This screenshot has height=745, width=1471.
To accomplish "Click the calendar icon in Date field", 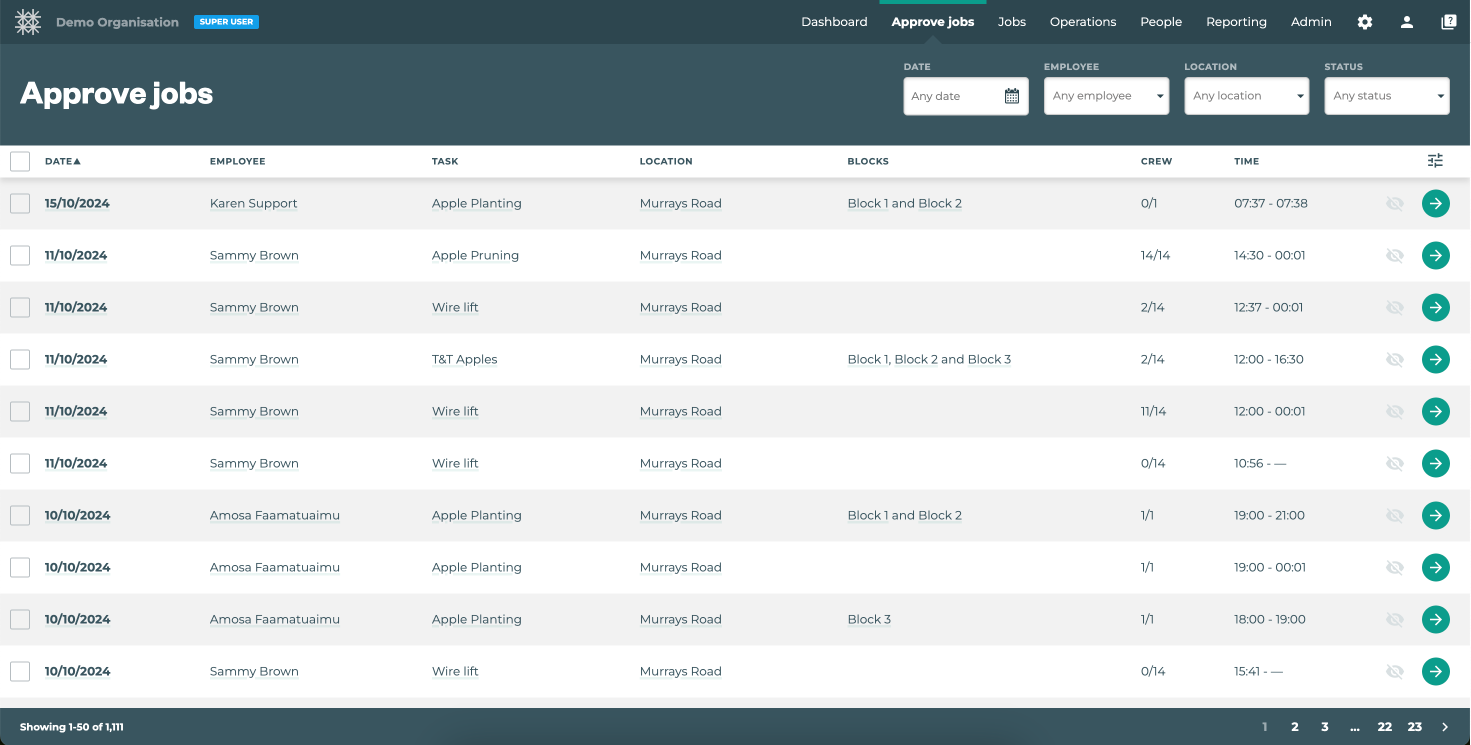I will click(x=1011, y=96).
